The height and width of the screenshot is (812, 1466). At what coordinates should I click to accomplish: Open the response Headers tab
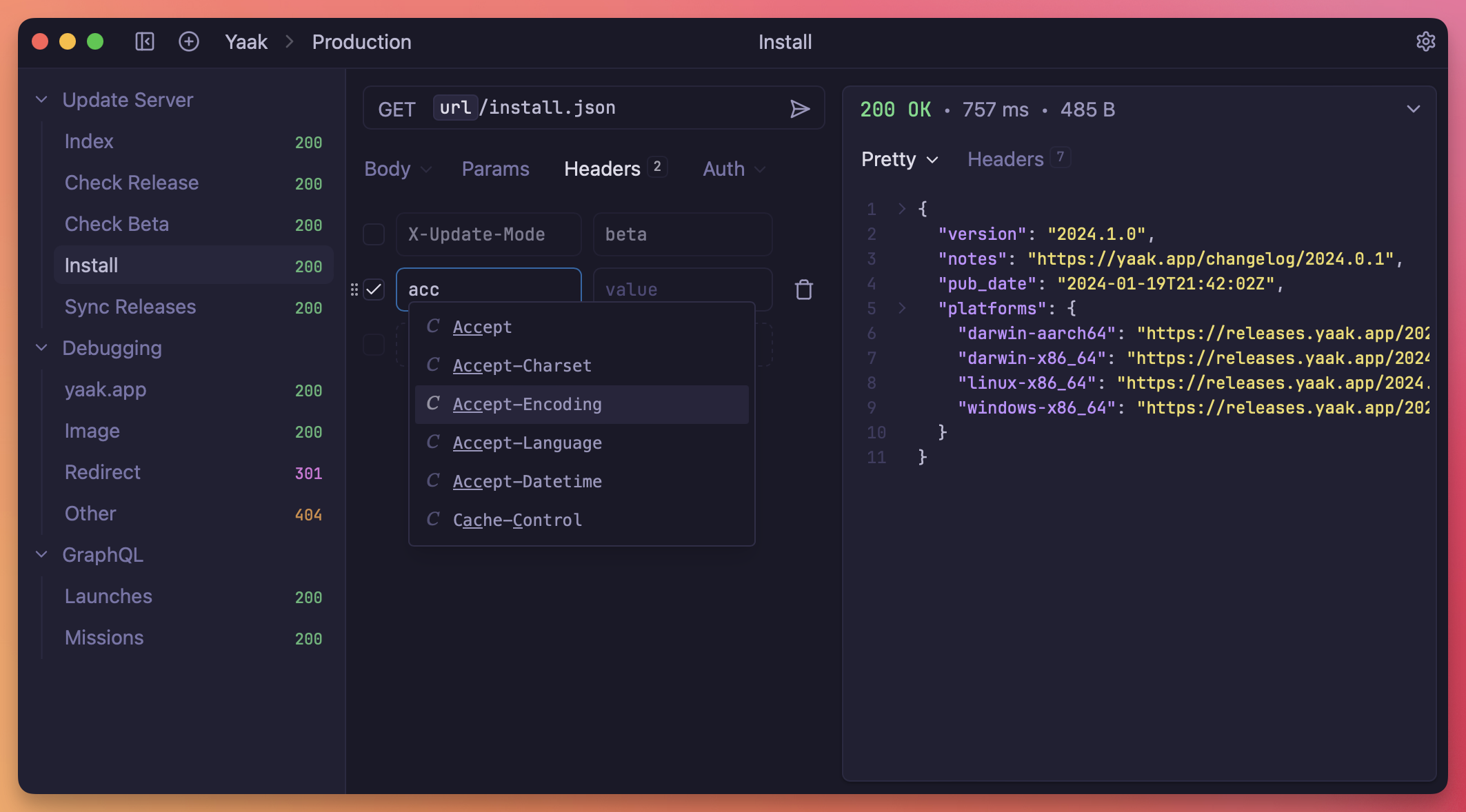pyautogui.click(x=1005, y=159)
